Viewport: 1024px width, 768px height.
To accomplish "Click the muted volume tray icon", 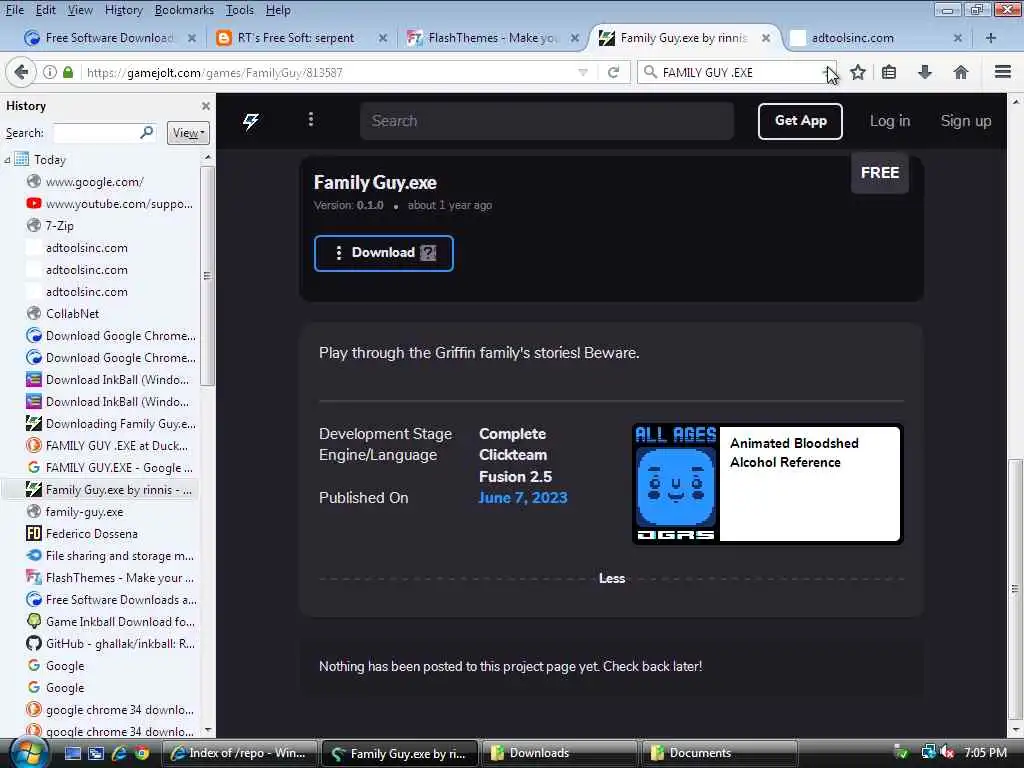I will 947,752.
